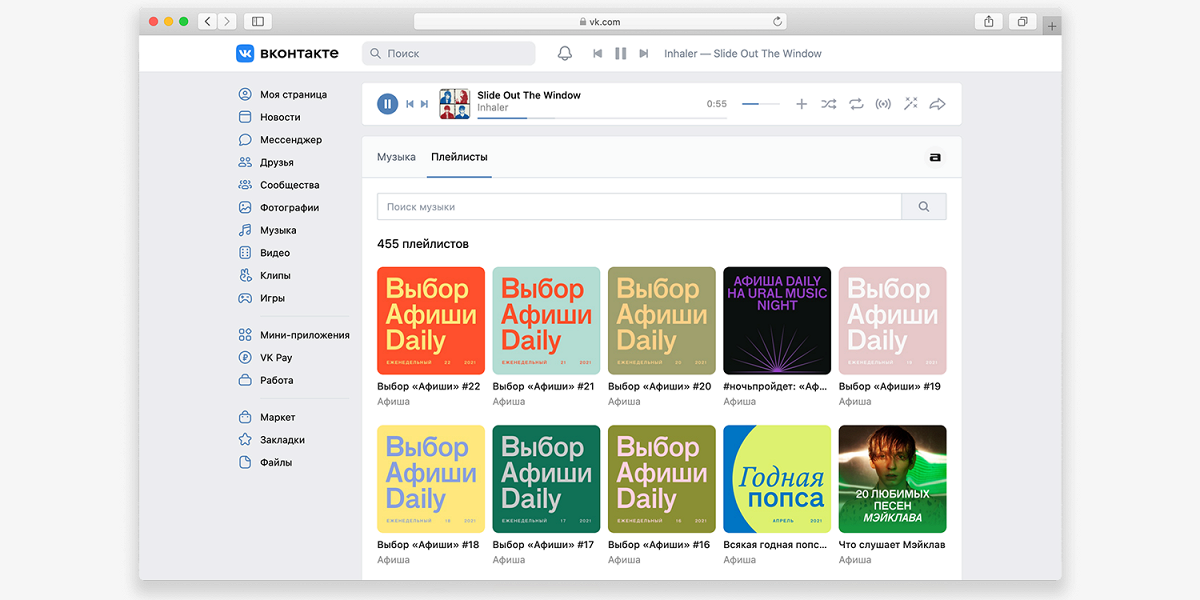
Task: Switch to the Музыка tab
Action: tap(396, 157)
